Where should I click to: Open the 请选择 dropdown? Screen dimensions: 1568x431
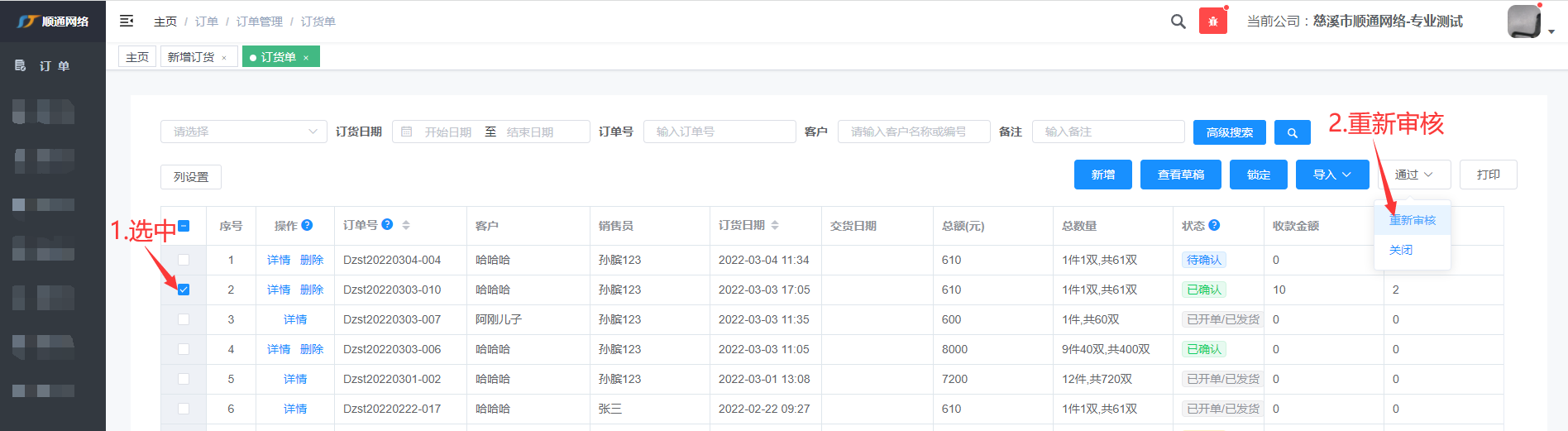pos(244,132)
